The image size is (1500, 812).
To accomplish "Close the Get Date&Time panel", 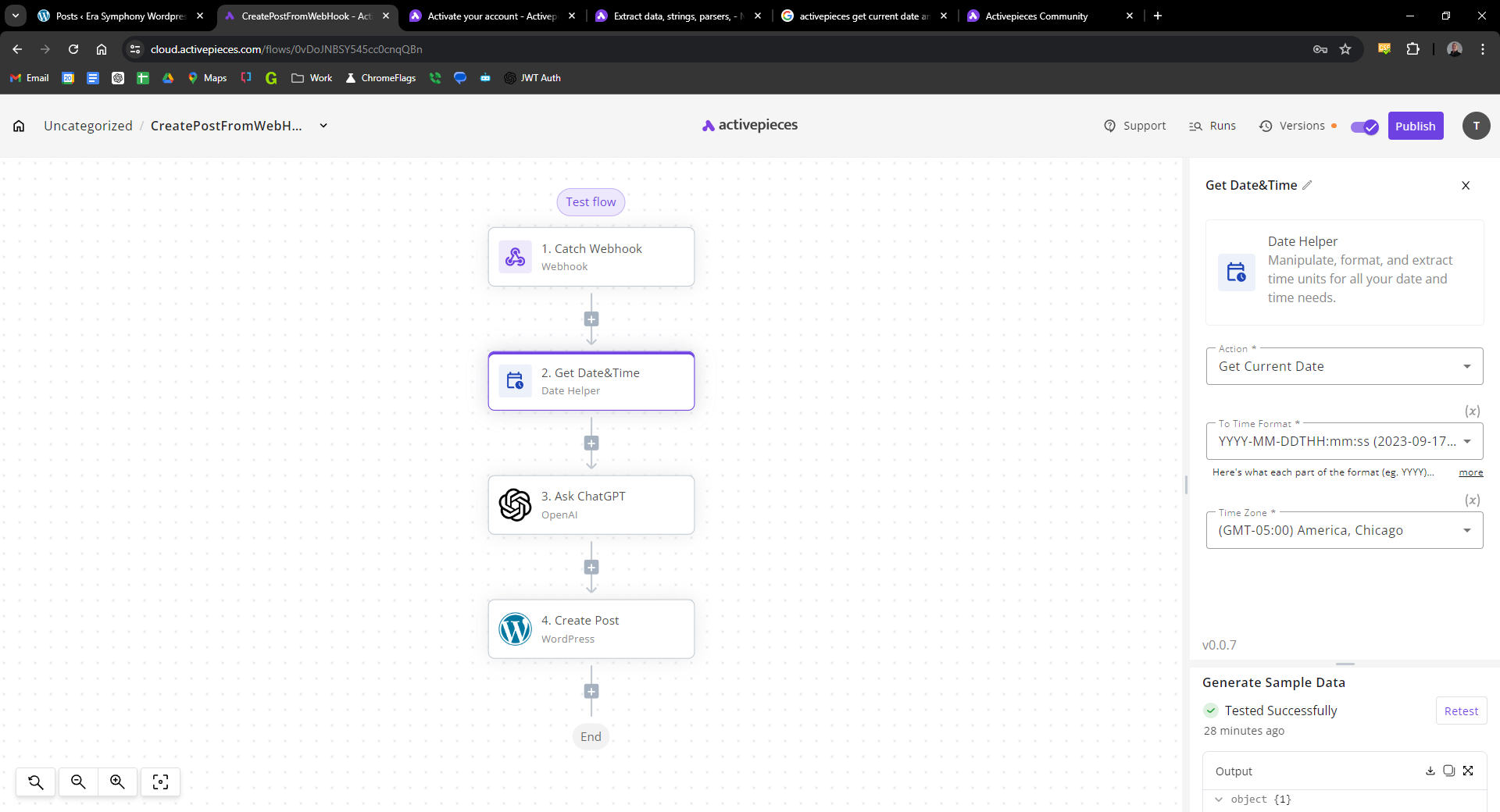I will click(x=1466, y=185).
